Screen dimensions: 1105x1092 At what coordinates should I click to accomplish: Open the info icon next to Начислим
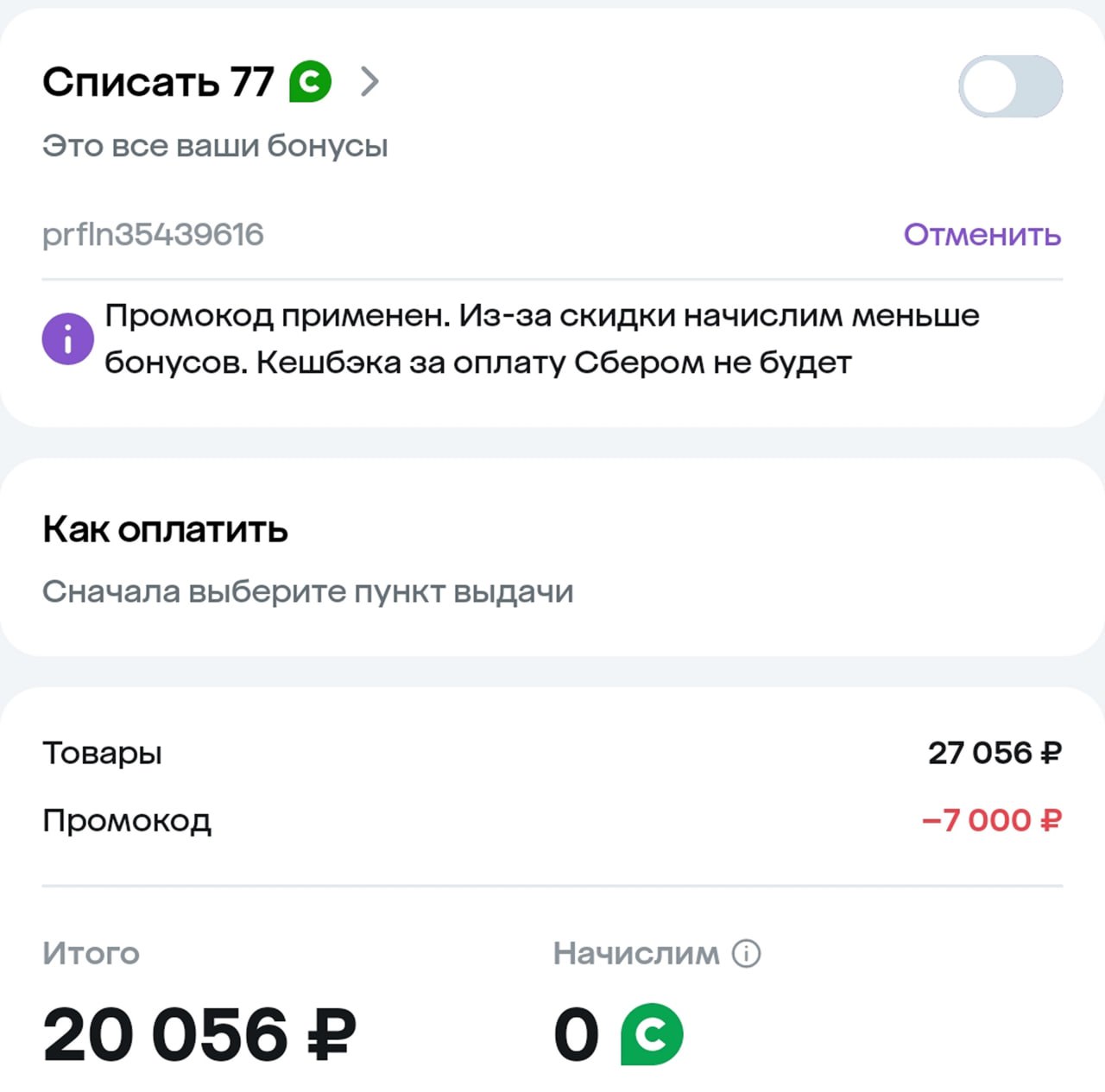746,953
